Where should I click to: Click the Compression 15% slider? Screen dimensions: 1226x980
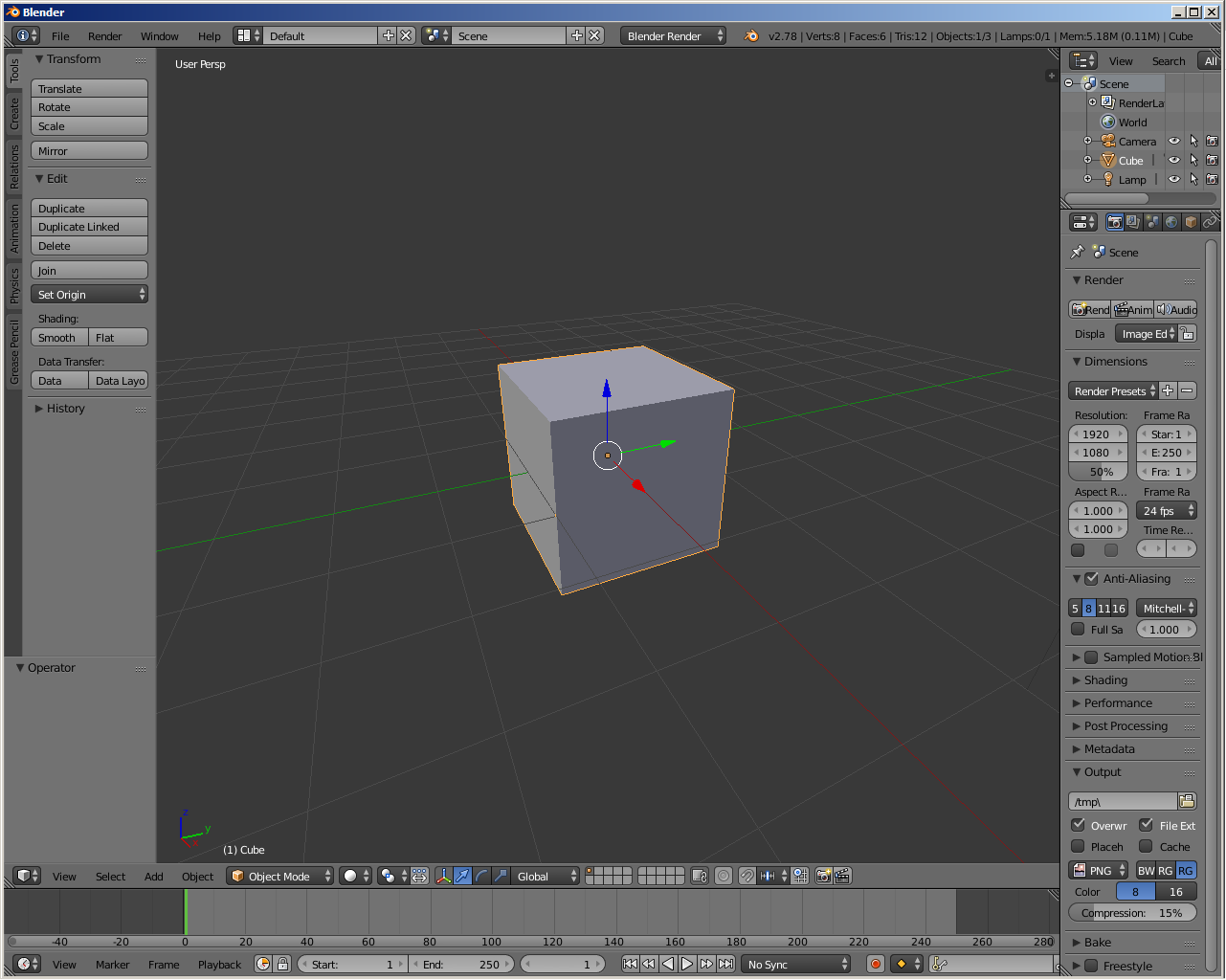click(x=1132, y=912)
